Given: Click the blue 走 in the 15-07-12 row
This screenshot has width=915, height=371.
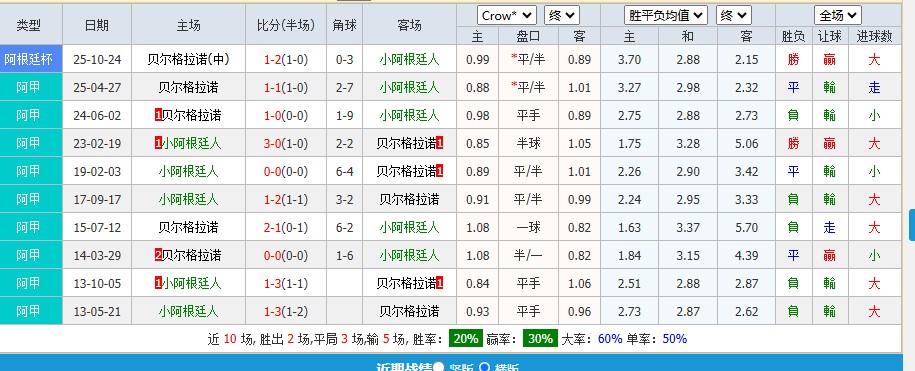Looking at the screenshot, I should pos(830,228).
